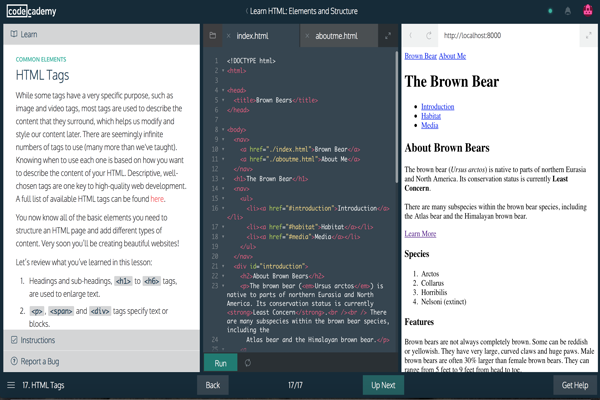
Task: Collapse the div fold on line 21
Action: 223,266
